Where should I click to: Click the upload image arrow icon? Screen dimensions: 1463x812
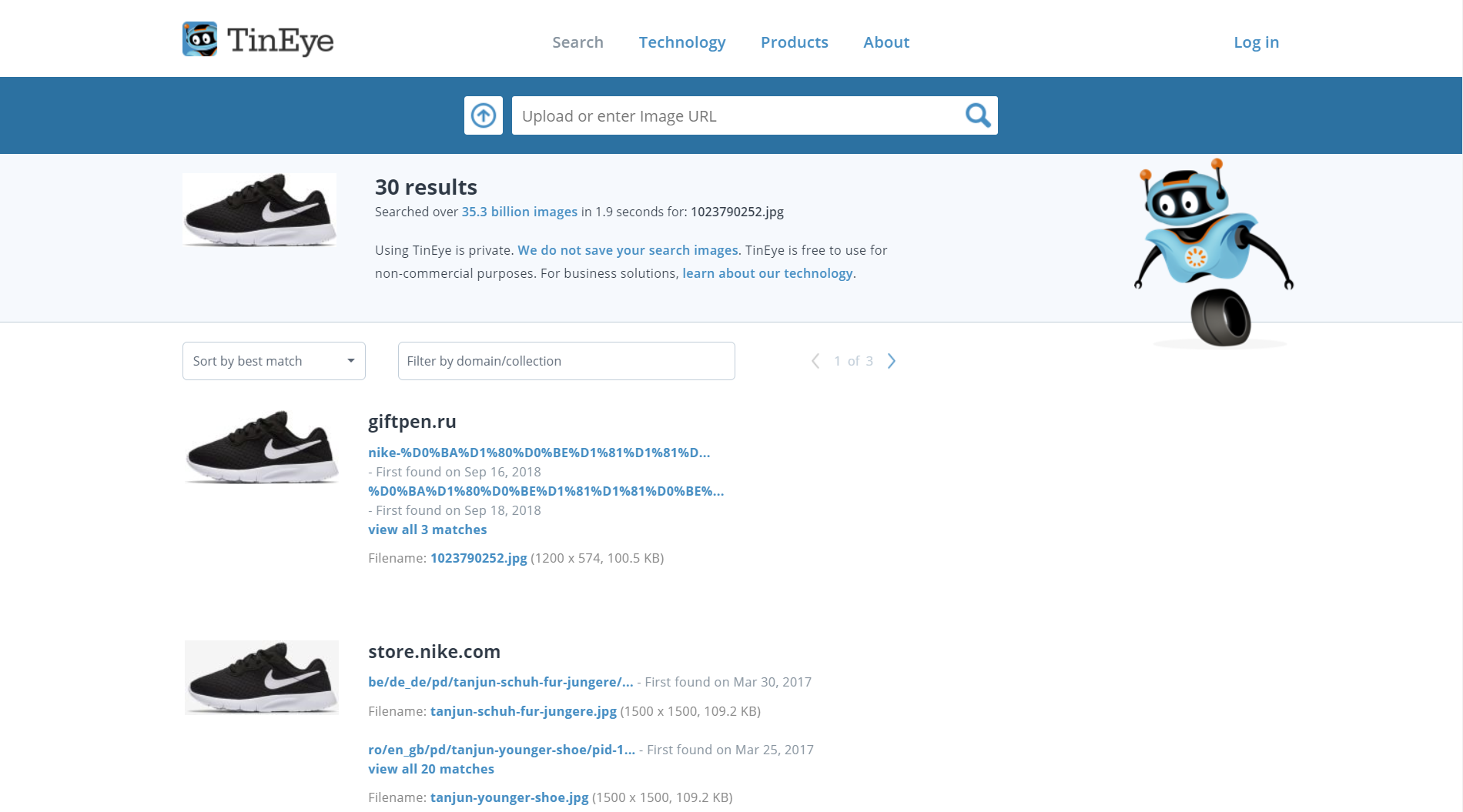[x=484, y=115]
